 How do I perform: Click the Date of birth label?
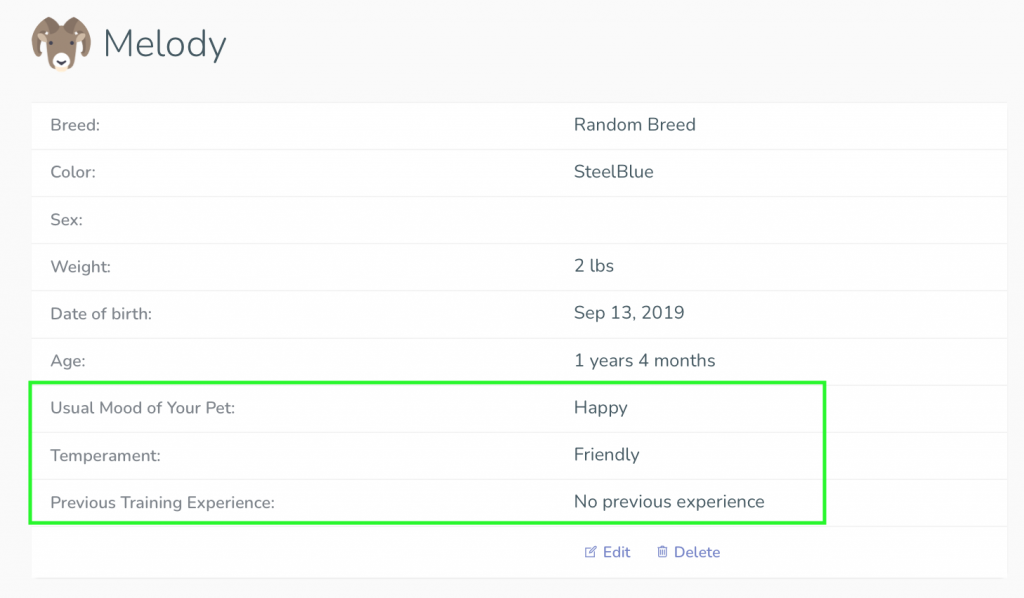(x=101, y=314)
